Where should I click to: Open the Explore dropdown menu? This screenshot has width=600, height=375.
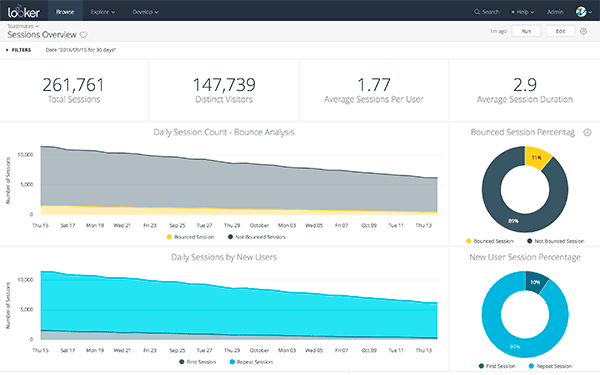103,12
